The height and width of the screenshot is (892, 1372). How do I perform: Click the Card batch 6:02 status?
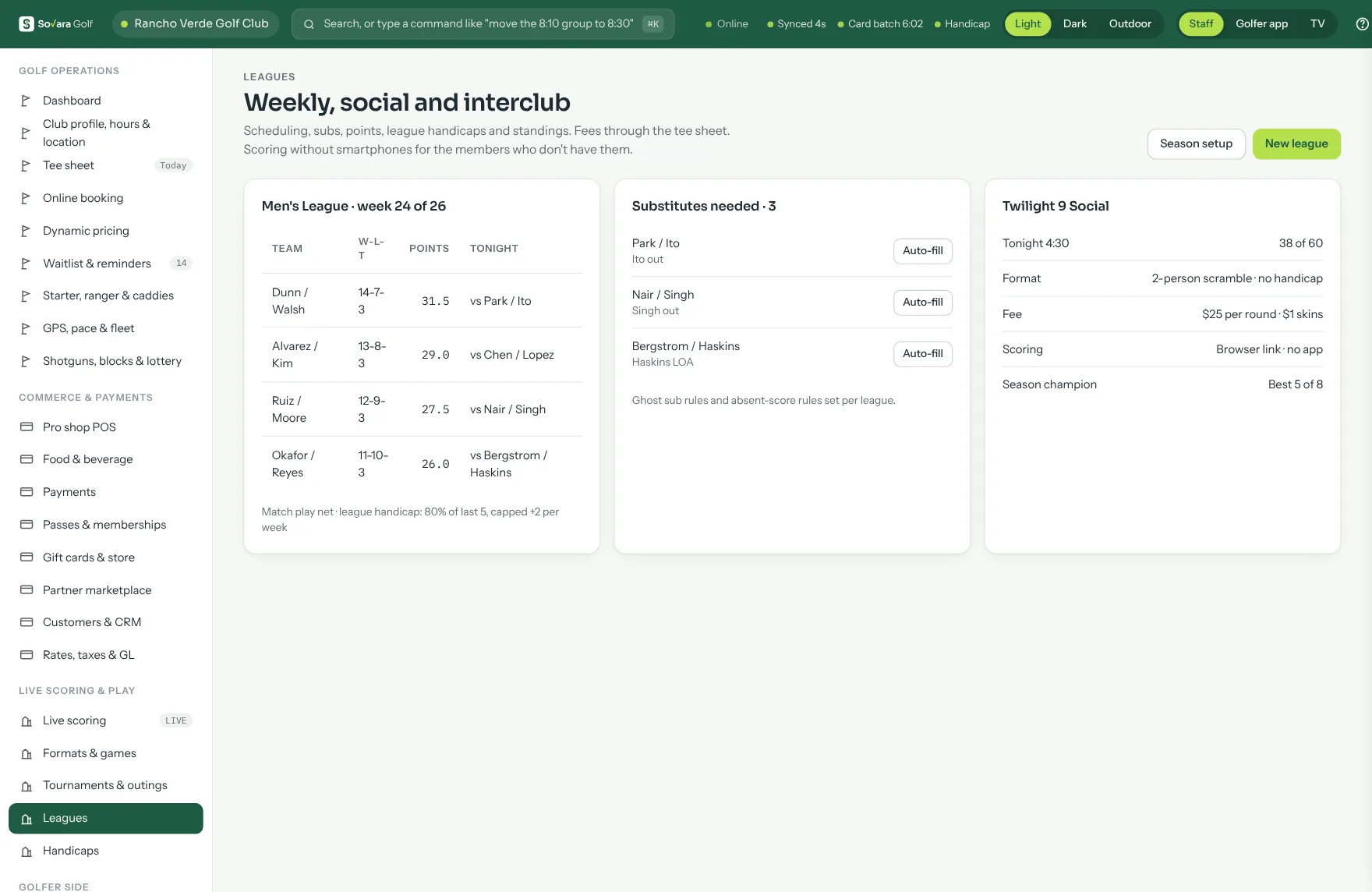880,24
